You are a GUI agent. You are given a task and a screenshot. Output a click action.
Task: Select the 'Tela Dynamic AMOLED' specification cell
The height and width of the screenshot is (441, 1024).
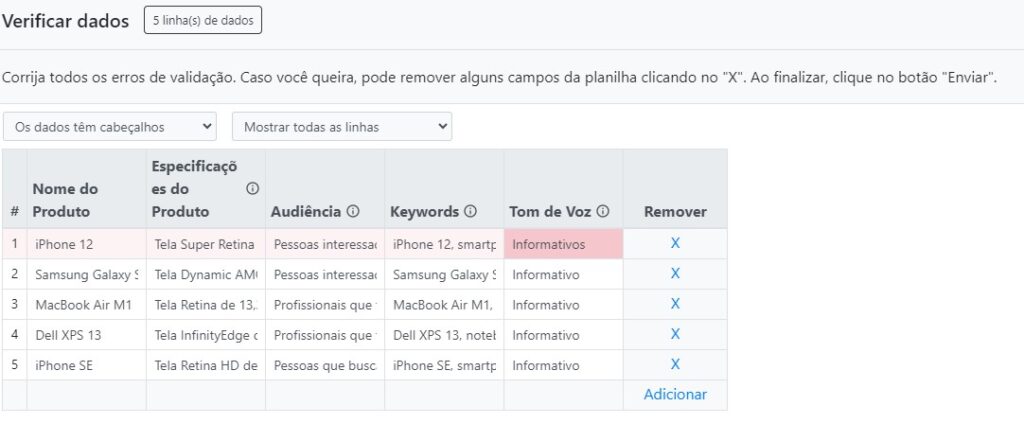tap(205, 274)
